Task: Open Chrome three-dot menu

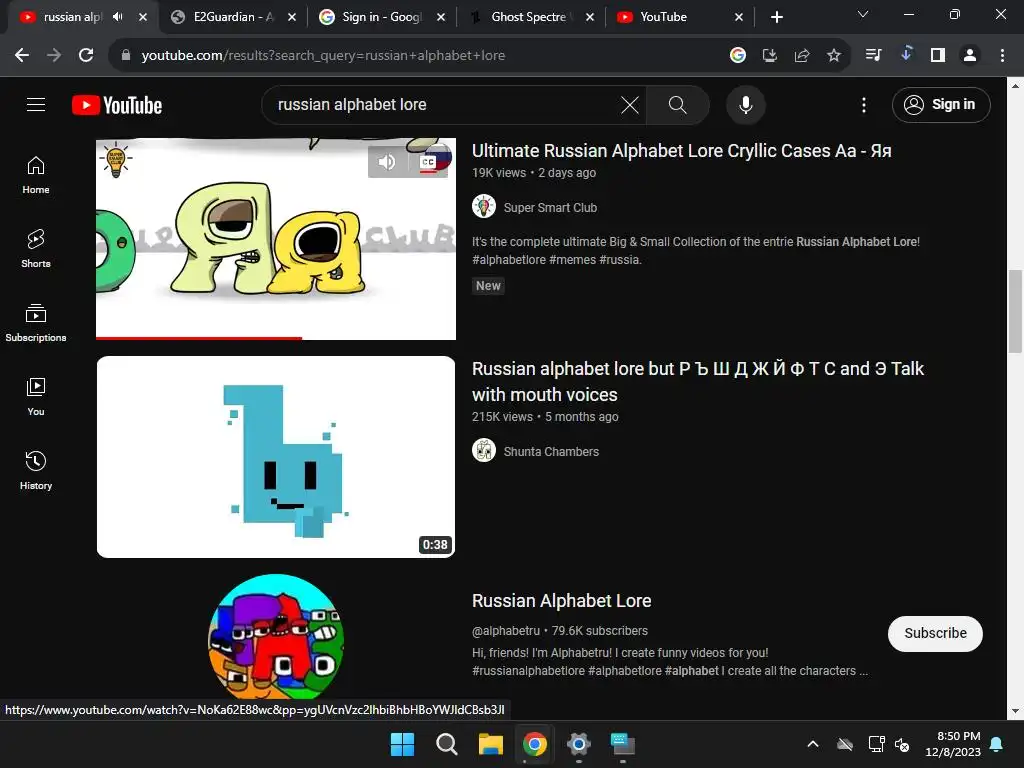Action: click(1002, 56)
